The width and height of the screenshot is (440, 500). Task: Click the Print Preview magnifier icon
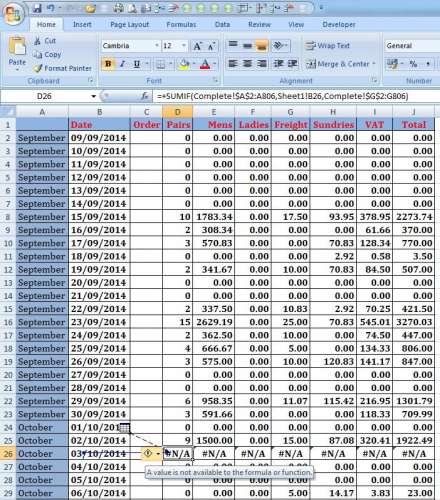click(x=132, y=8)
